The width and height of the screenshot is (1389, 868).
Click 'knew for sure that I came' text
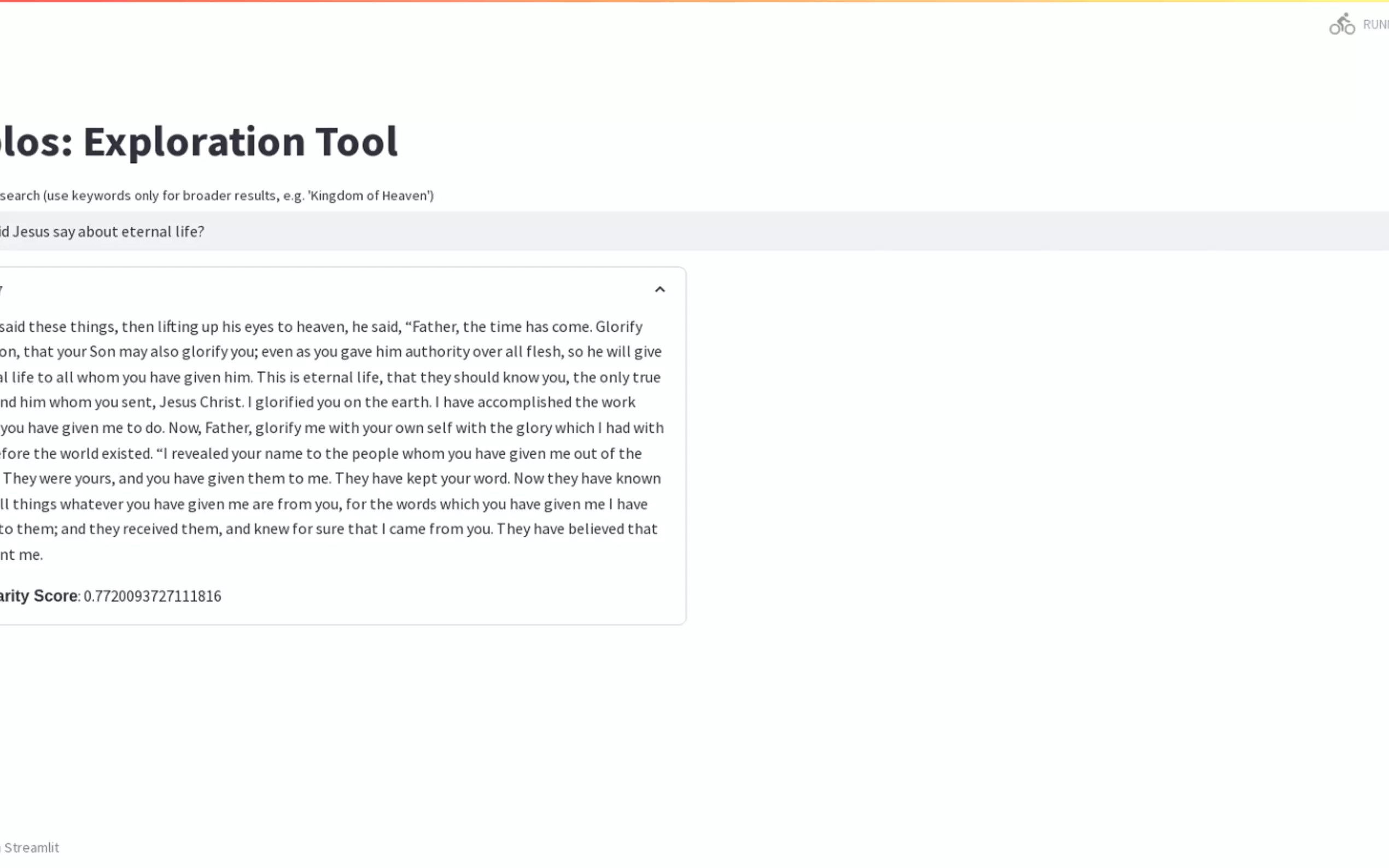[340, 529]
